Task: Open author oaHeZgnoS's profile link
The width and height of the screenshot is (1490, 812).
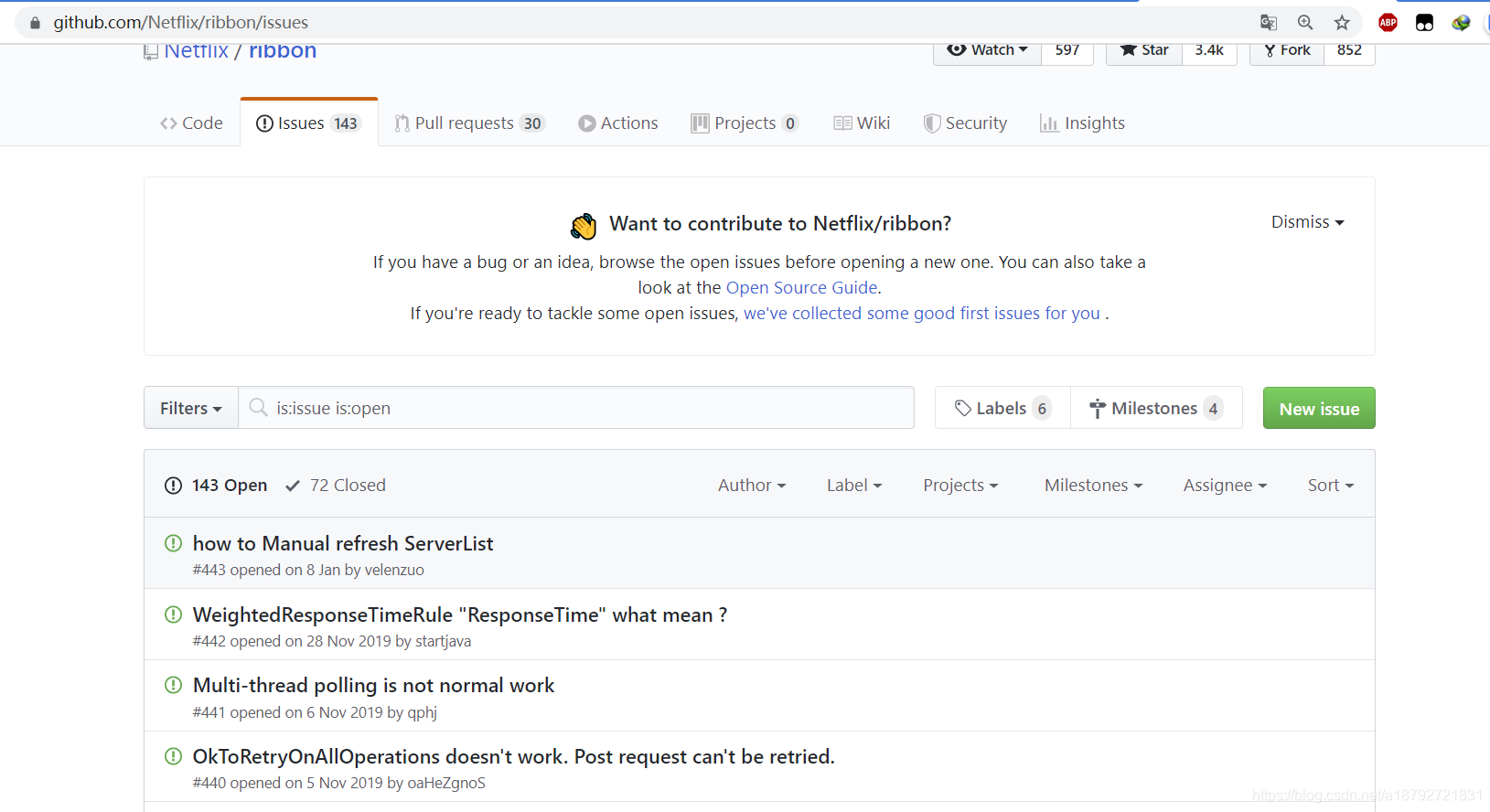Action: (x=446, y=783)
